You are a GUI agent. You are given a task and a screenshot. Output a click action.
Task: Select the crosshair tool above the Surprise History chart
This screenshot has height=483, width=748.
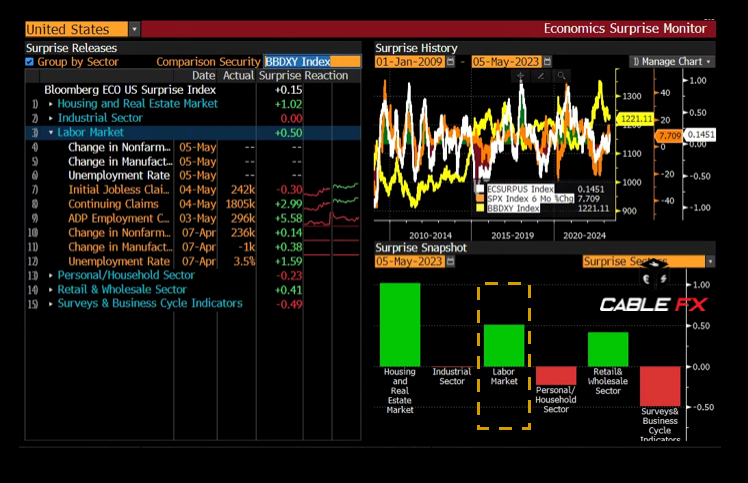(x=520, y=76)
